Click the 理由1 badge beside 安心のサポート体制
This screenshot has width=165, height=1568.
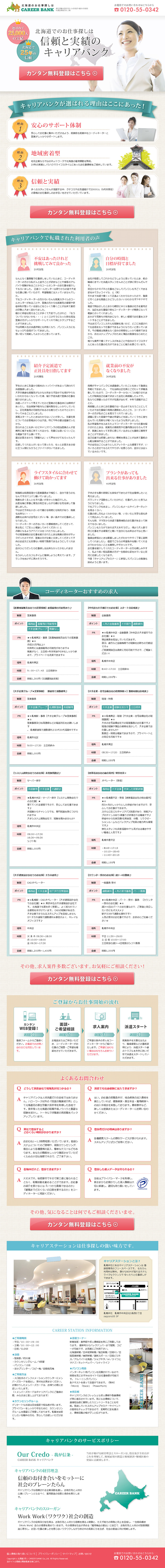click(20, 128)
